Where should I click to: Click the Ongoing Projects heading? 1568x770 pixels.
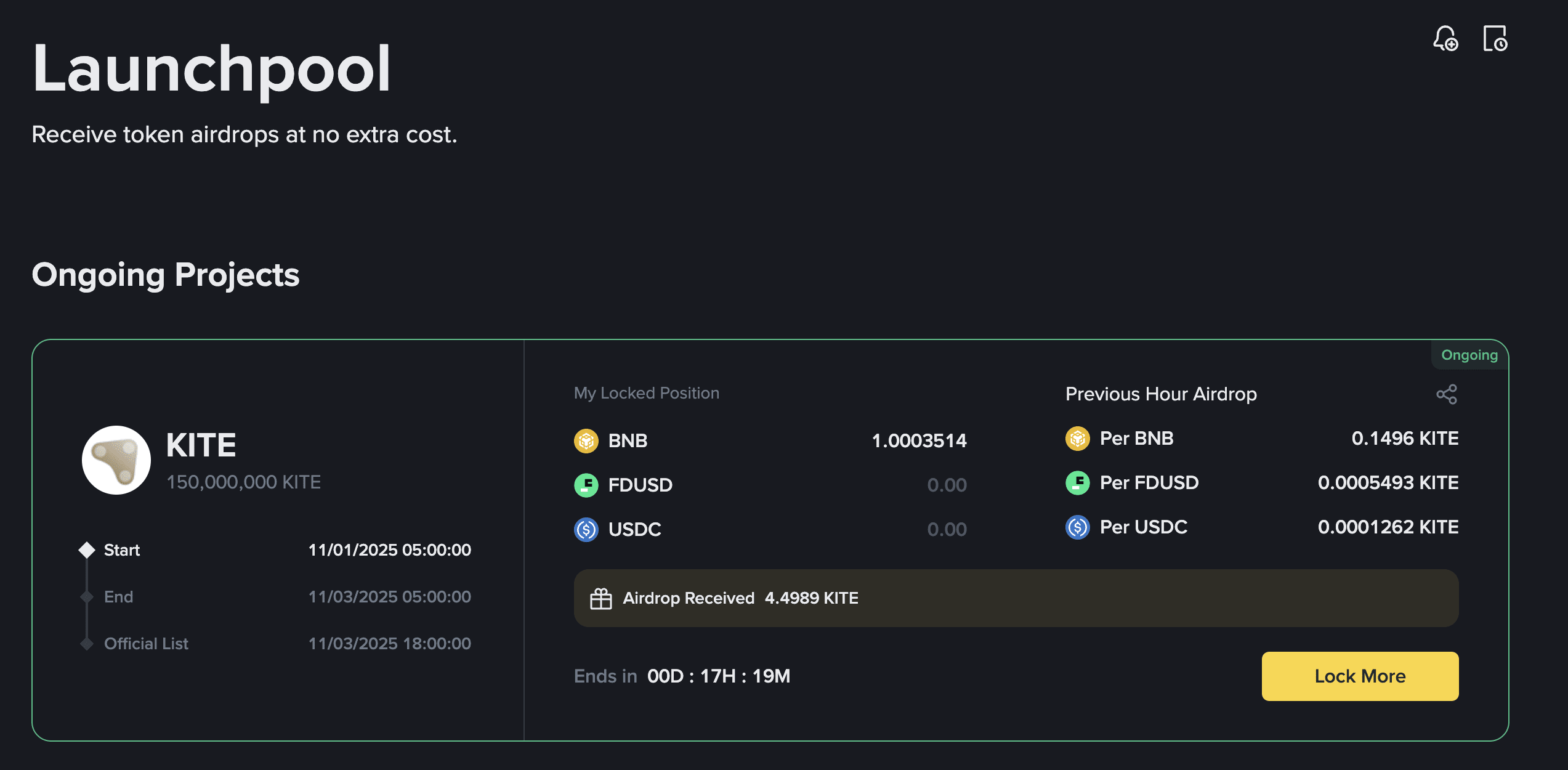166,275
